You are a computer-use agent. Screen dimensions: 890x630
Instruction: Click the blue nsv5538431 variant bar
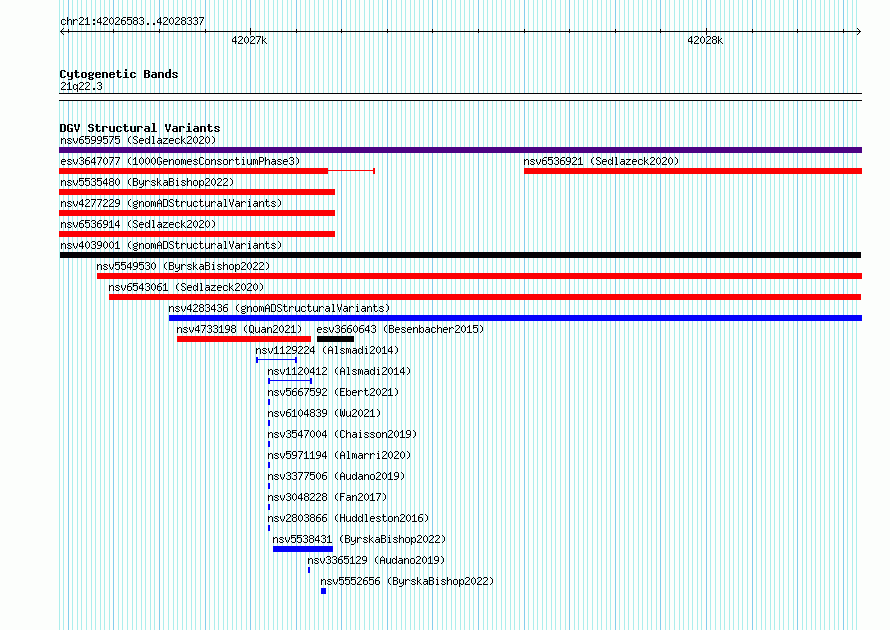(303, 549)
